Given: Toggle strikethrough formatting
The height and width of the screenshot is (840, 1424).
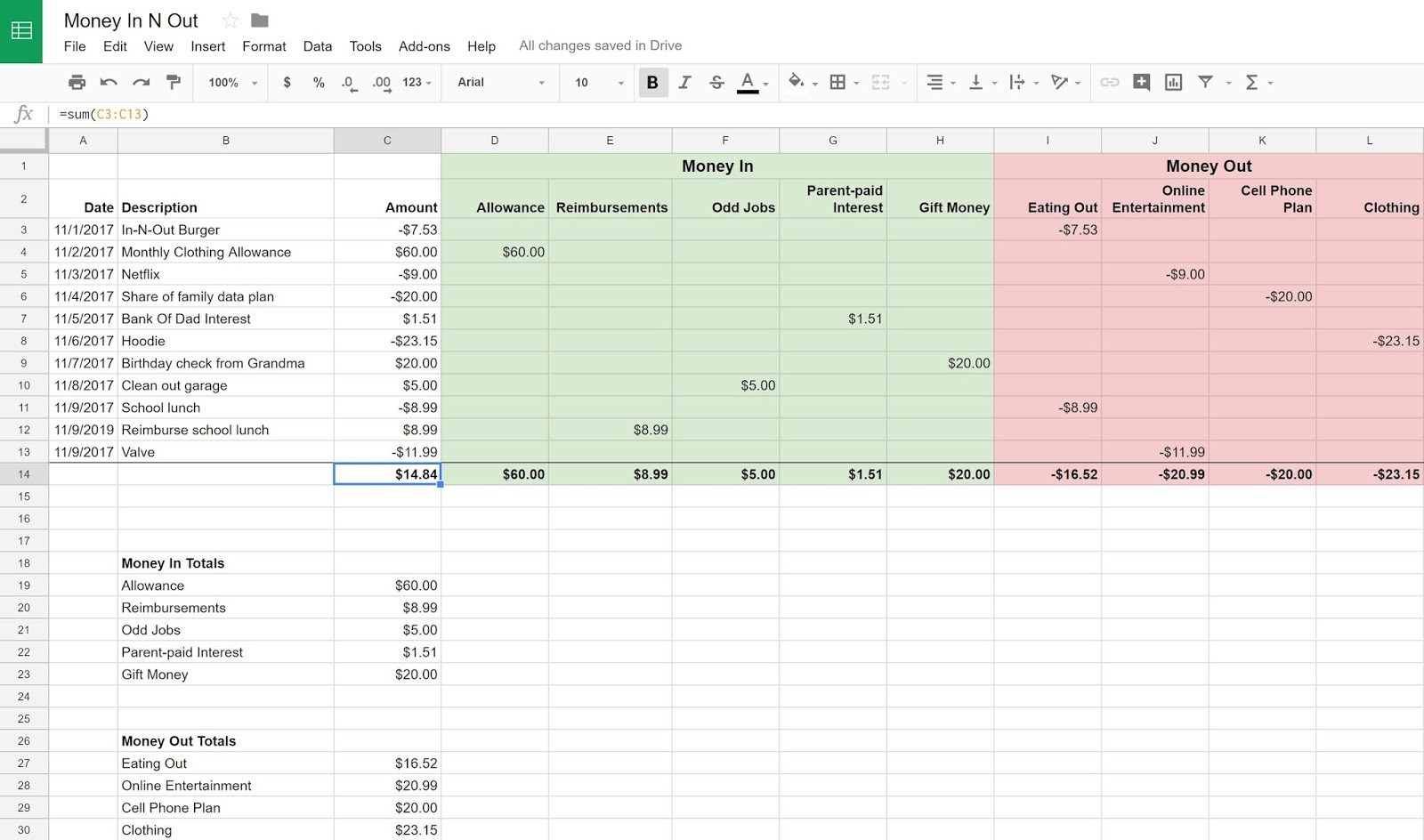Looking at the screenshot, I should [x=716, y=82].
